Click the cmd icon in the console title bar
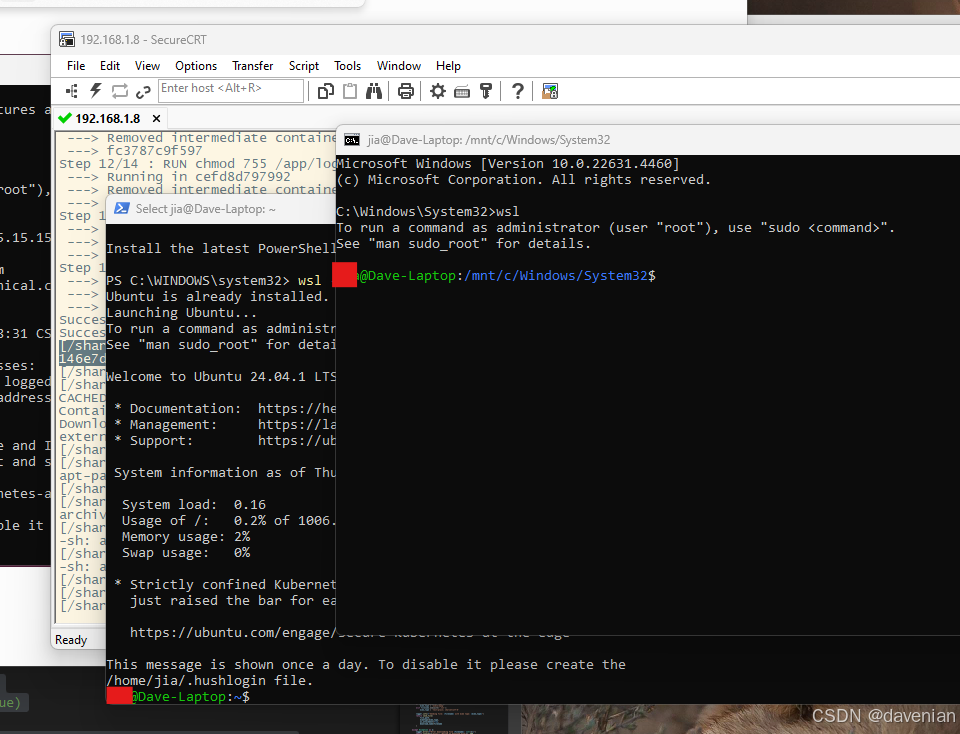Screen dimensions: 960x734 pos(352,140)
